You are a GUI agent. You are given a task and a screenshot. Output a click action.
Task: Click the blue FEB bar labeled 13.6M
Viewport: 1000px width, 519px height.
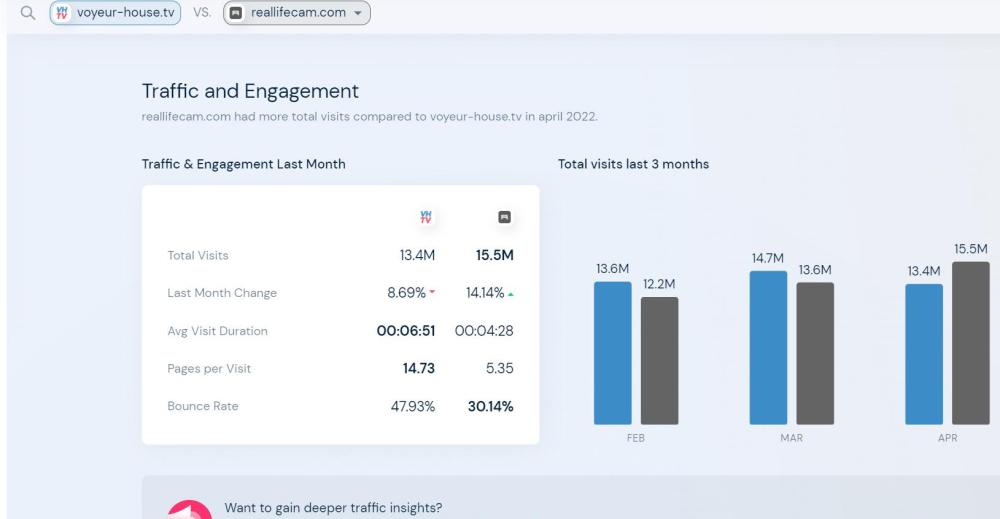click(x=612, y=352)
